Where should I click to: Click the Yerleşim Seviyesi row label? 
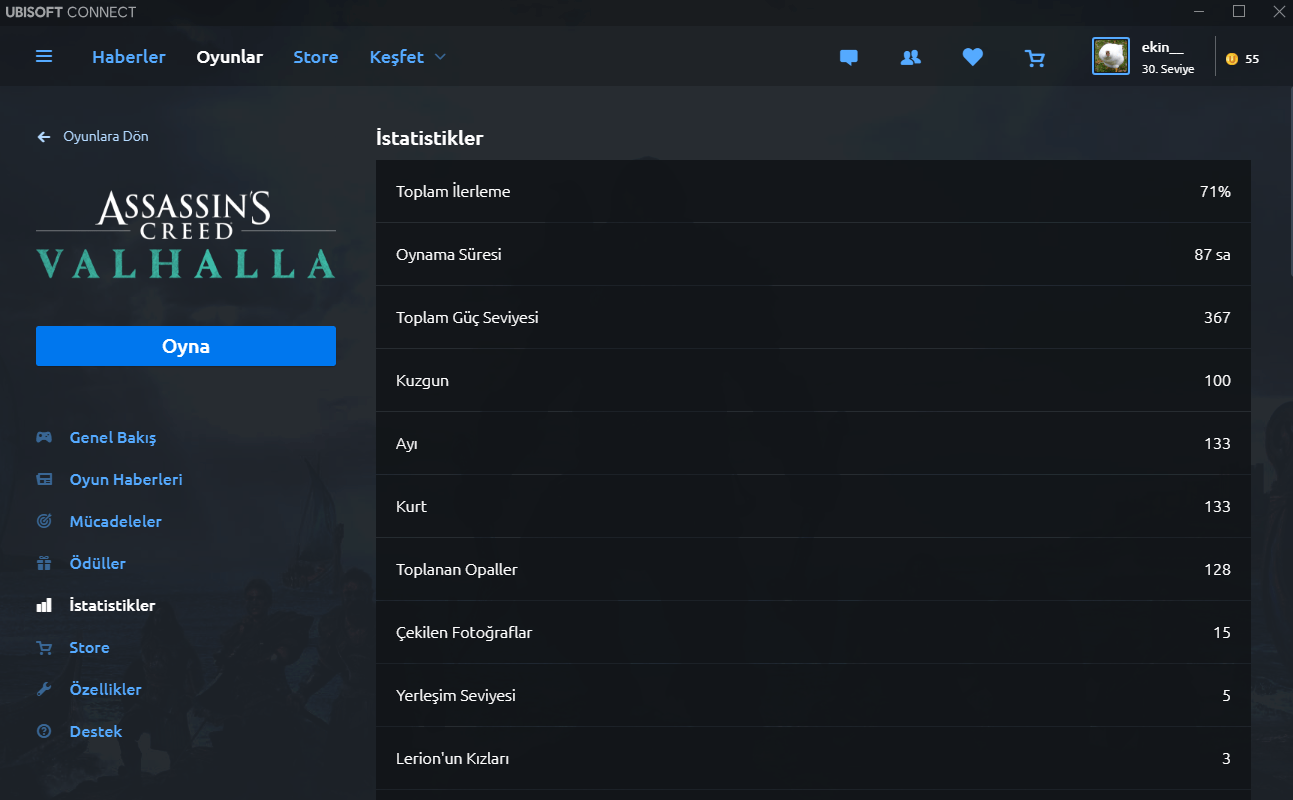(456, 696)
